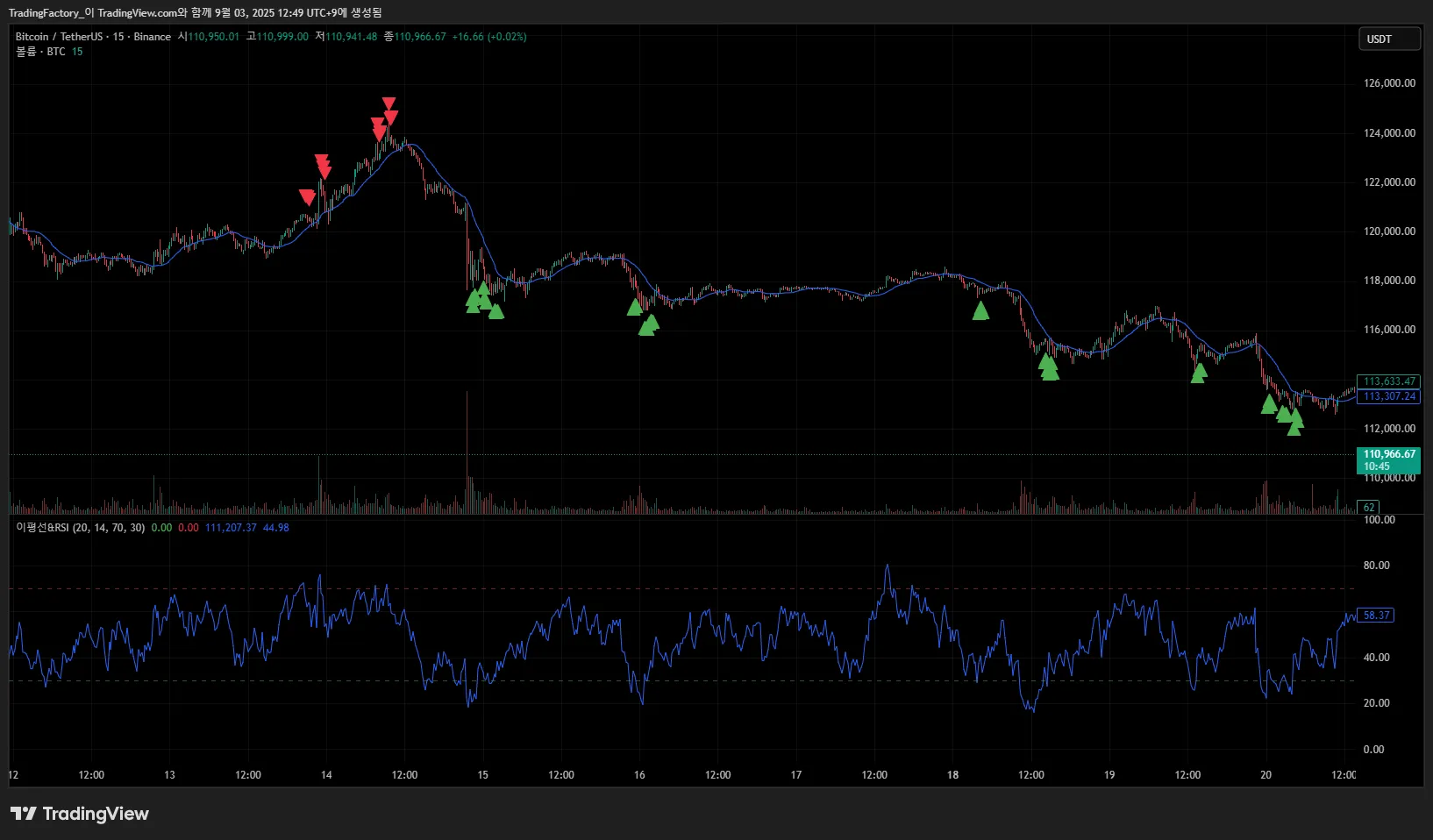
Task: Click the 126,000.00 price scale label
Action: (1389, 83)
